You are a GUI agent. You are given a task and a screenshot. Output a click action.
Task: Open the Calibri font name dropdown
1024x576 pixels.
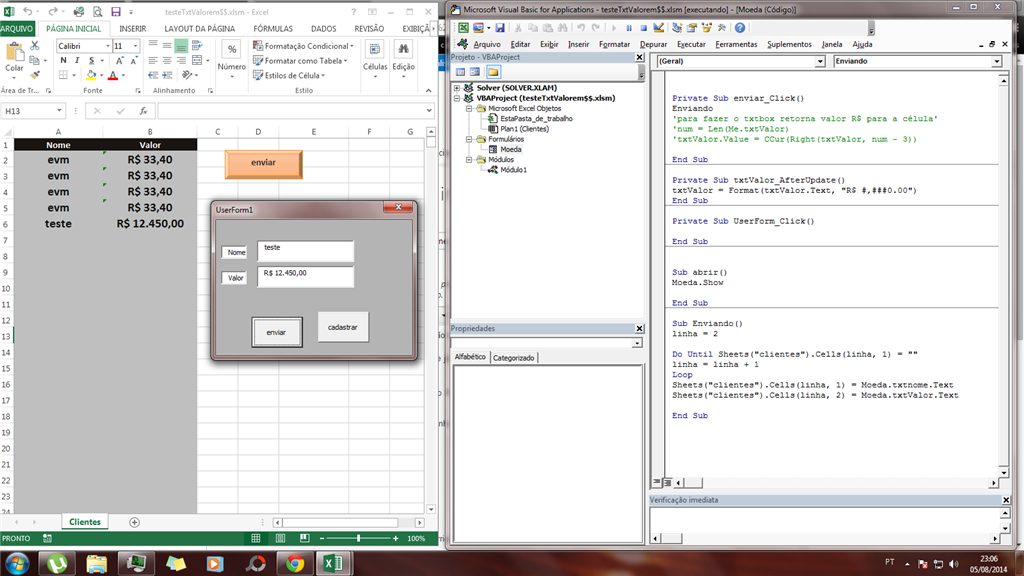[108, 46]
